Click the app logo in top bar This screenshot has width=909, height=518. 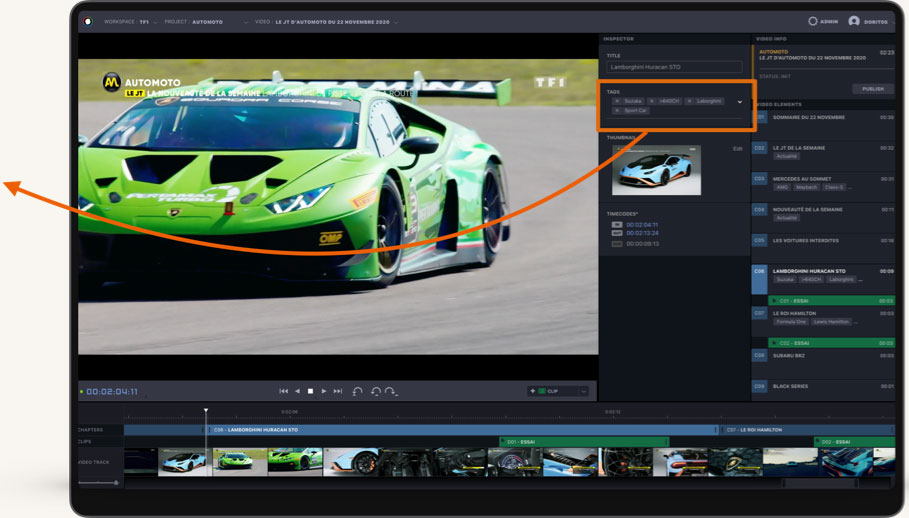[88, 21]
